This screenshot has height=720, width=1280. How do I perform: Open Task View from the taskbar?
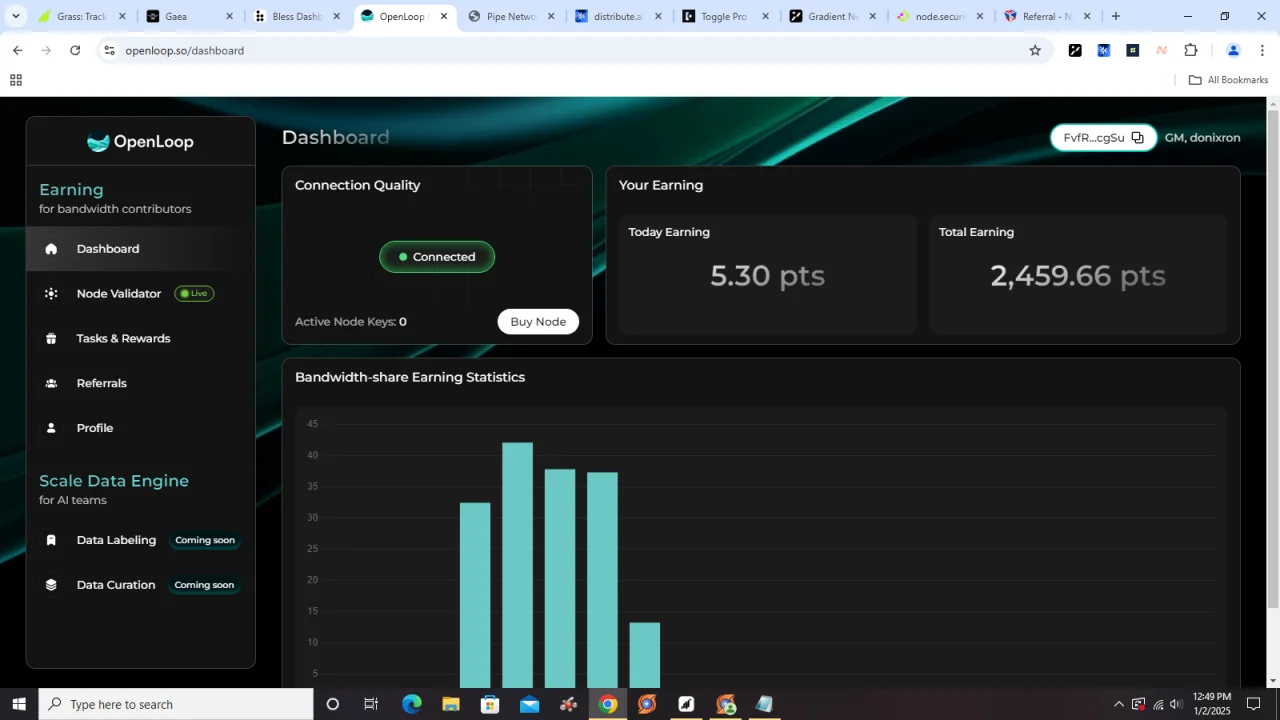point(371,704)
